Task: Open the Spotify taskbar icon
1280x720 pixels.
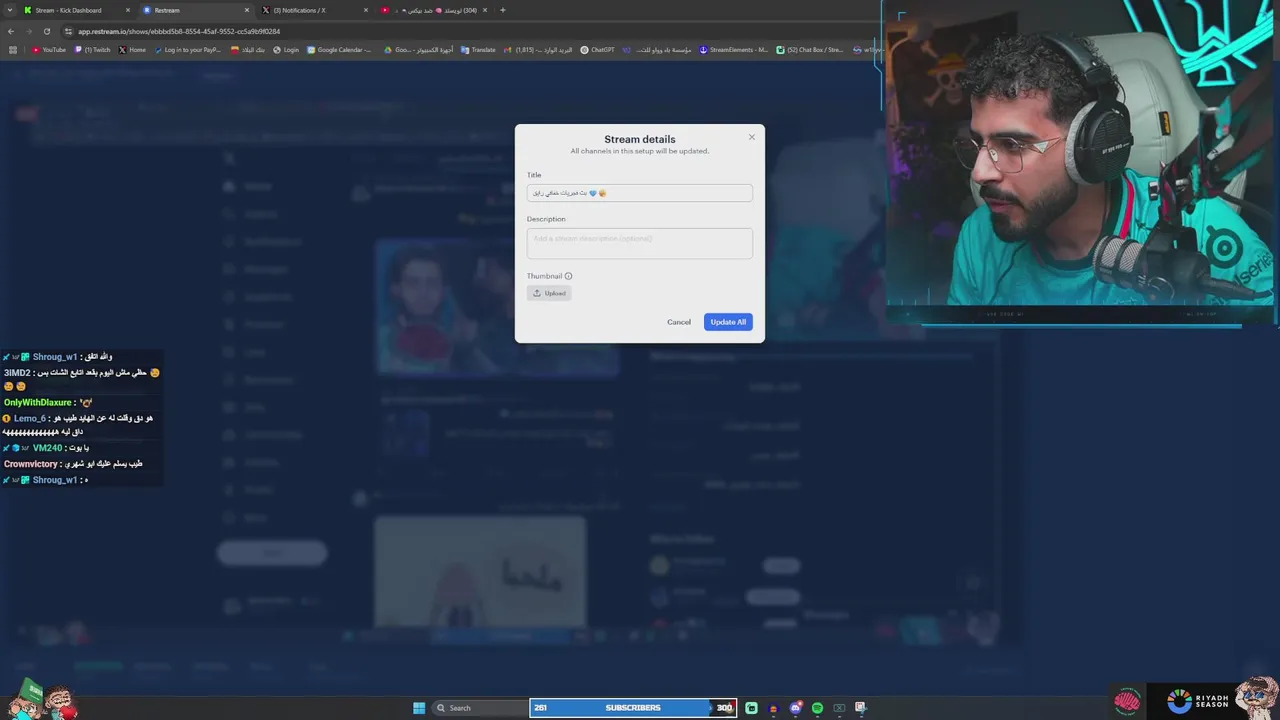Action: [817, 708]
